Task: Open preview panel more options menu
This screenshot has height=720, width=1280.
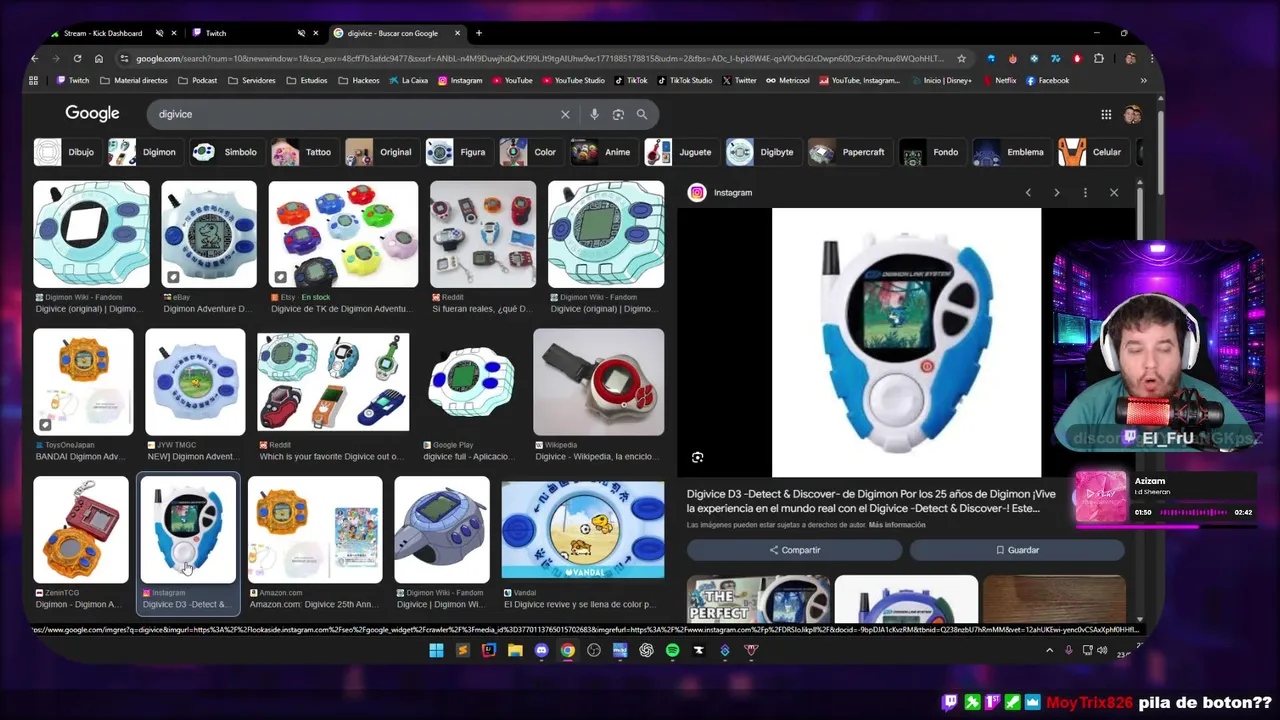Action: click(x=1085, y=192)
